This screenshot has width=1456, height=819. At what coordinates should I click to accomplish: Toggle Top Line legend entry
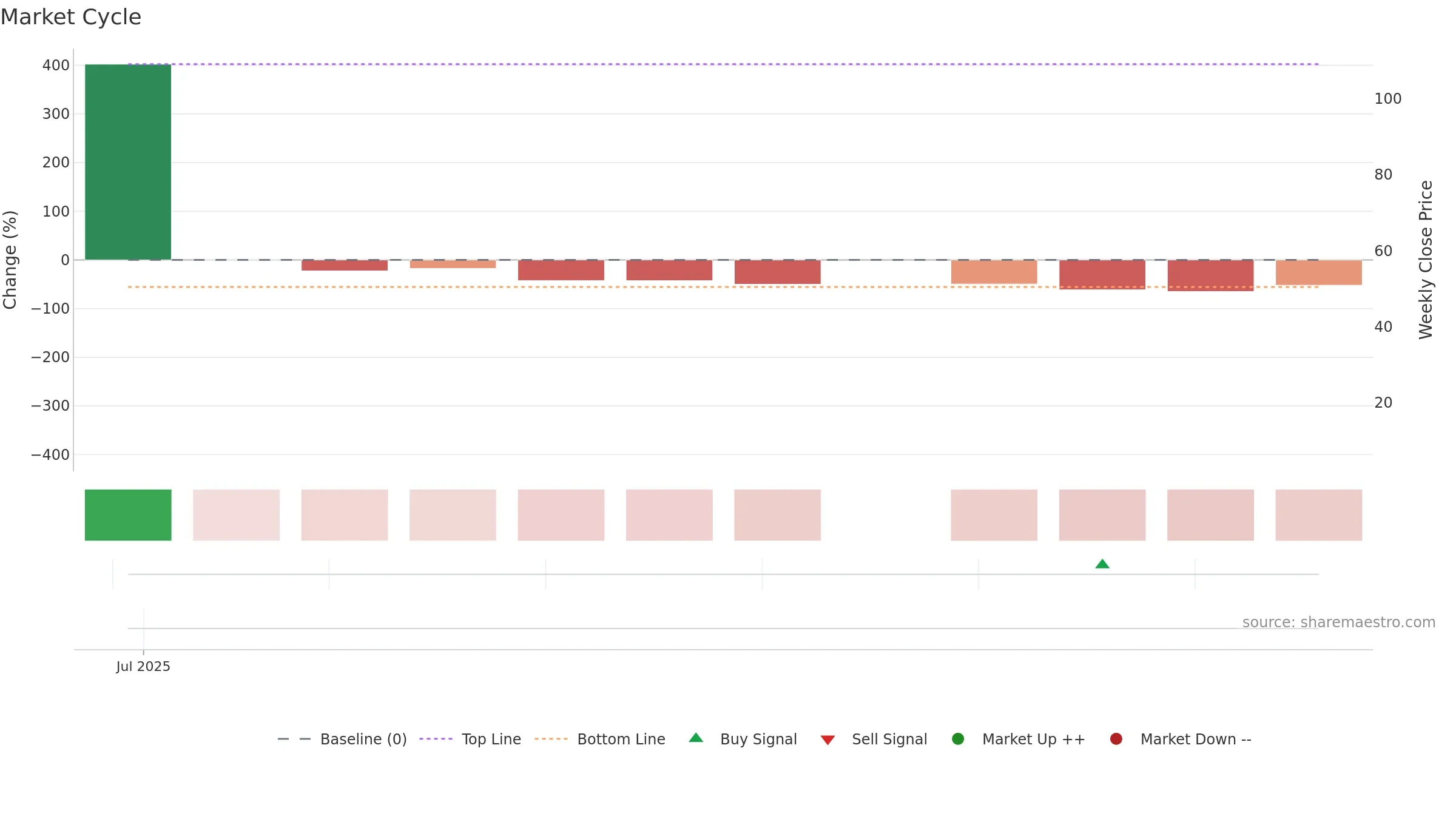pyautogui.click(x=470, y=739)
